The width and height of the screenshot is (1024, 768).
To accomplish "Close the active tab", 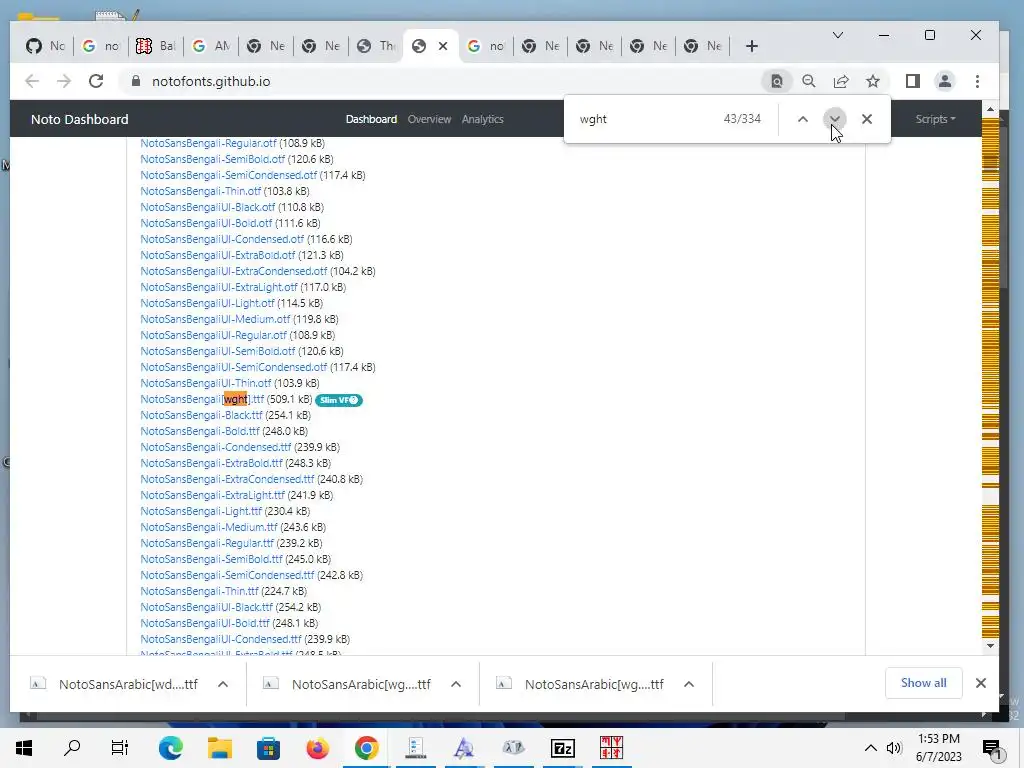I will [x=443, y=46].
